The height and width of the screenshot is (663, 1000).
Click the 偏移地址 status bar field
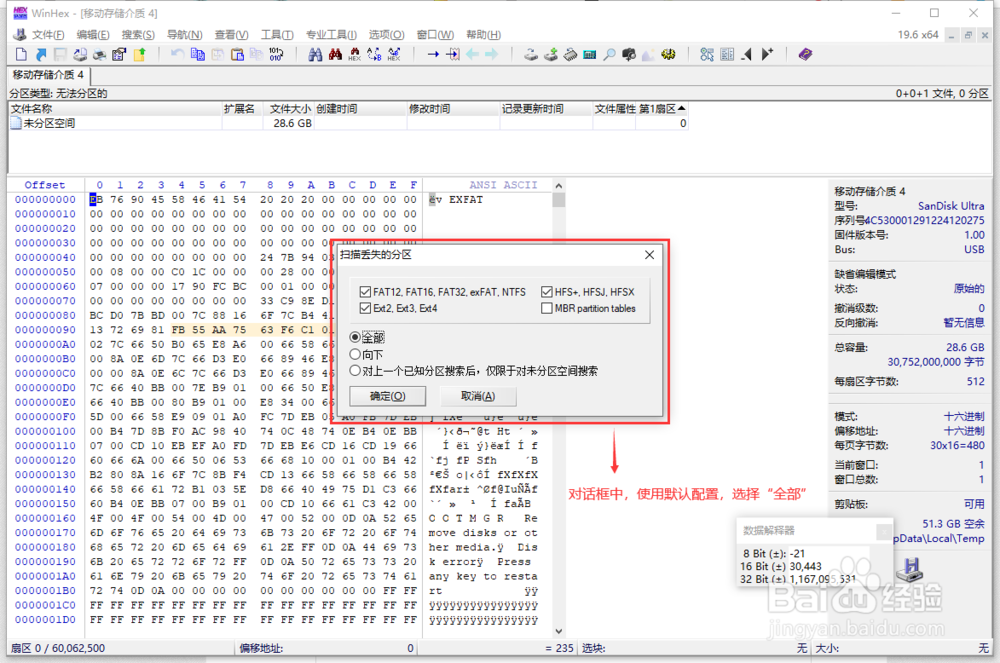tap(327, 648)
